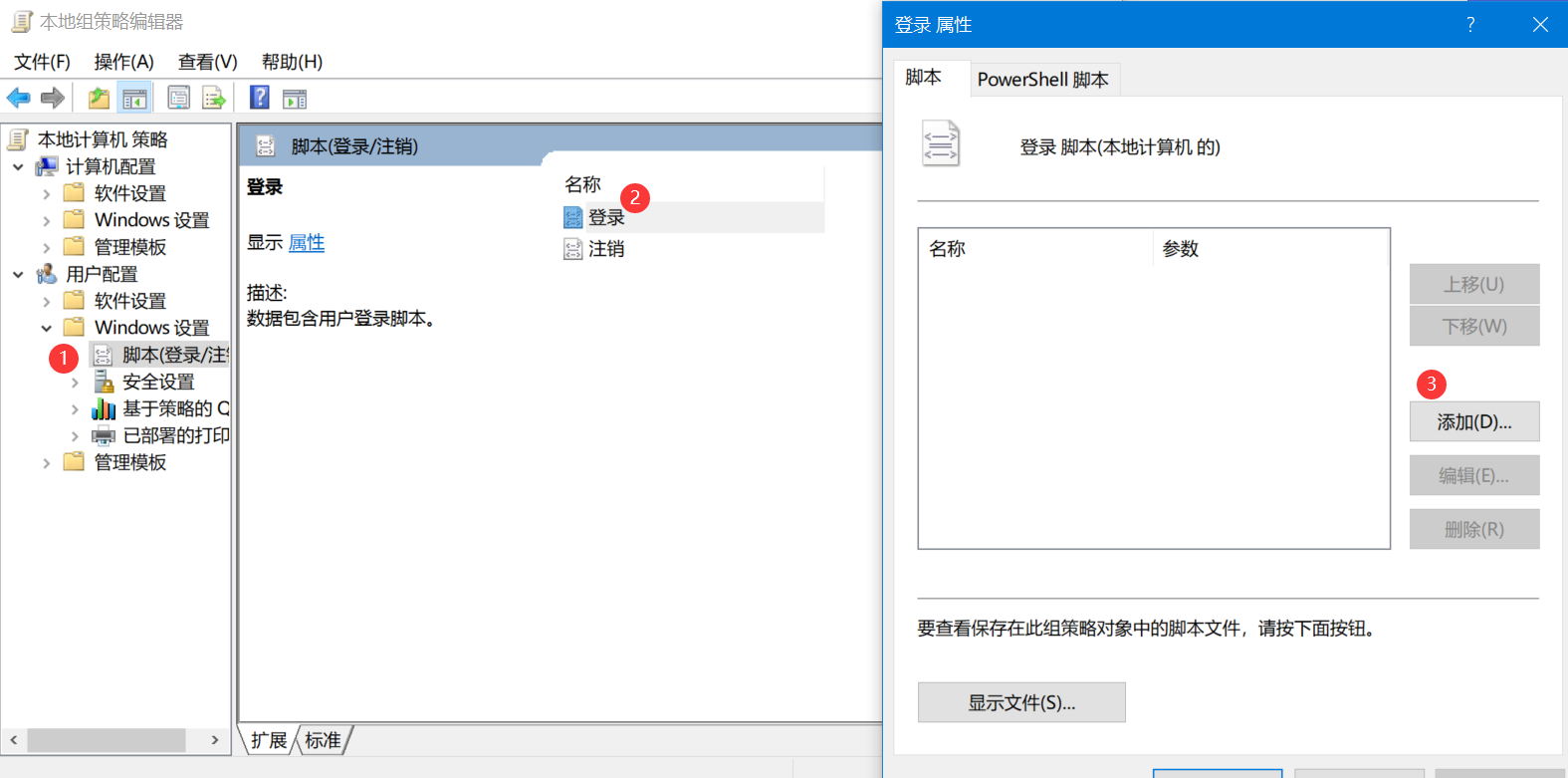This screenshot has height=778, width=1568.
Task: Click the folder icon next to 管理模板 under 计算机配置
Action: (x=74, y=246)
